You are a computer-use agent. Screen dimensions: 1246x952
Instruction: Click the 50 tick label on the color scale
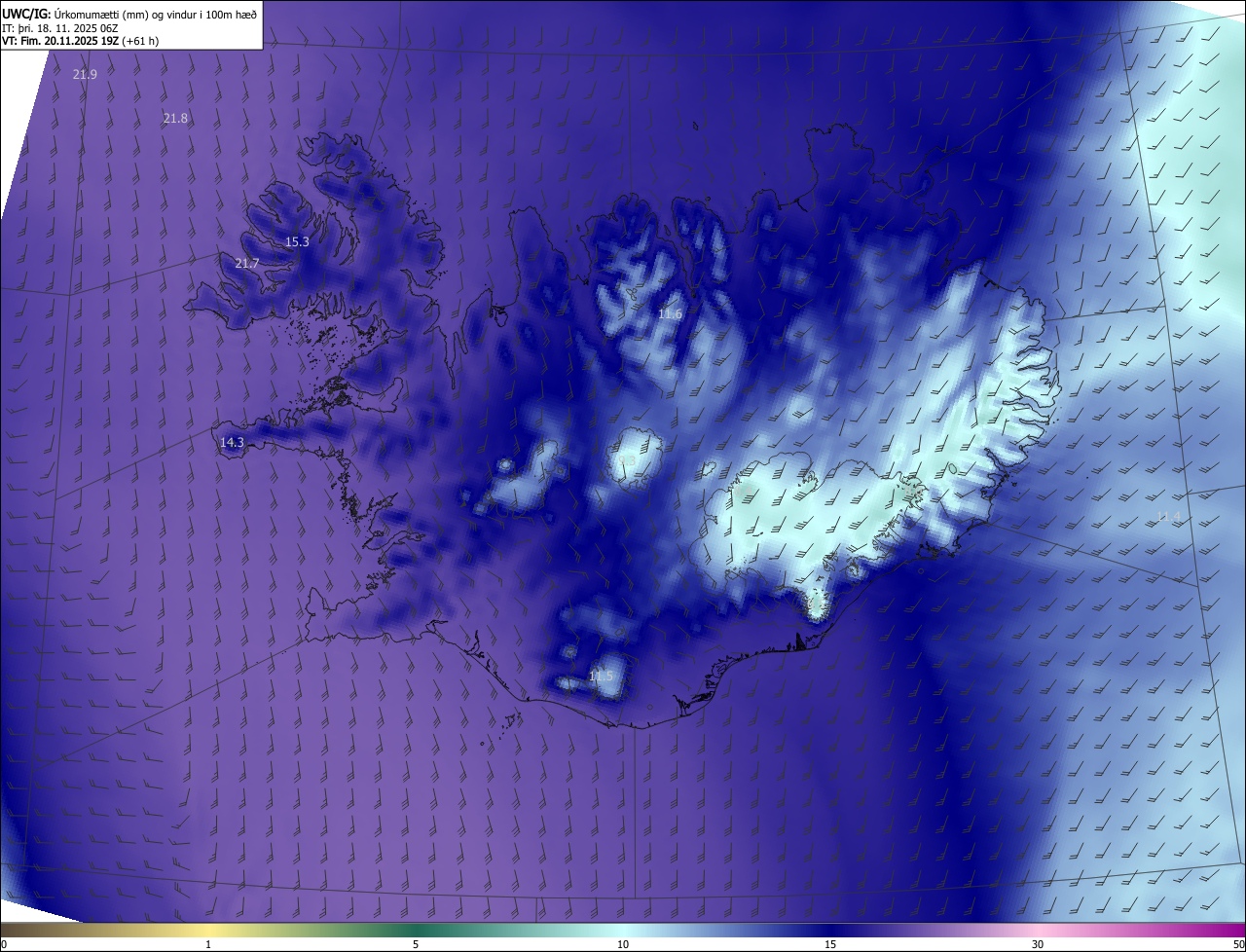point(1238,945)
